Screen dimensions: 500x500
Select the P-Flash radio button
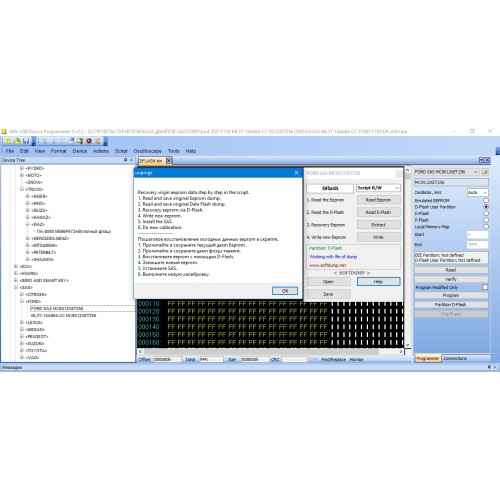(x=486, y=220)
